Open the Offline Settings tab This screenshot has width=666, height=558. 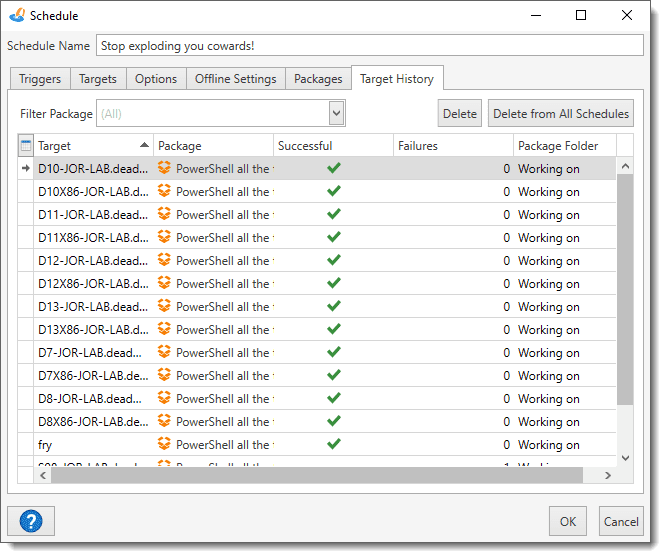[x=235, y=79]
